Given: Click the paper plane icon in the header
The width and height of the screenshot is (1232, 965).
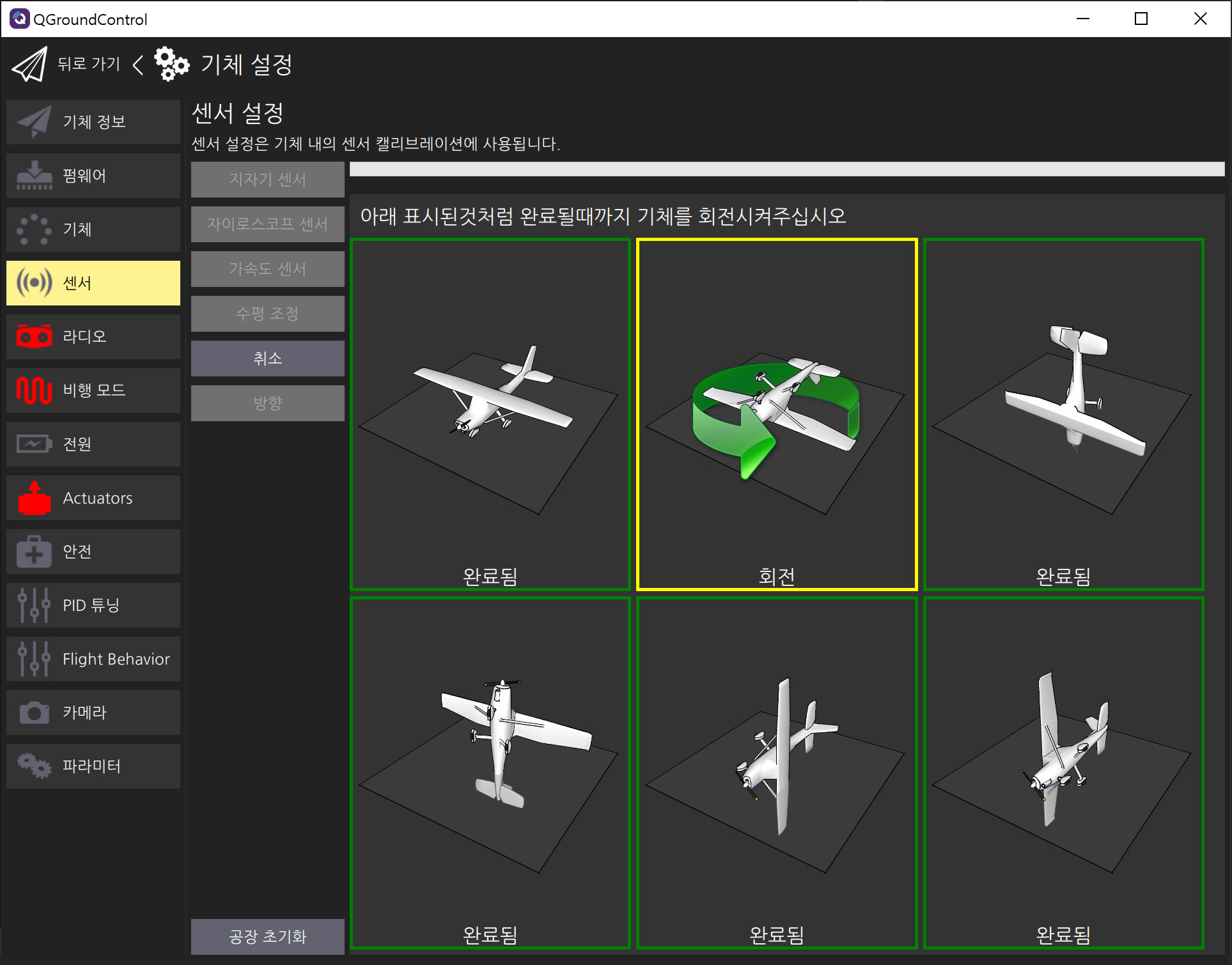Looking at the screenshot, I should tap(29, 65).
